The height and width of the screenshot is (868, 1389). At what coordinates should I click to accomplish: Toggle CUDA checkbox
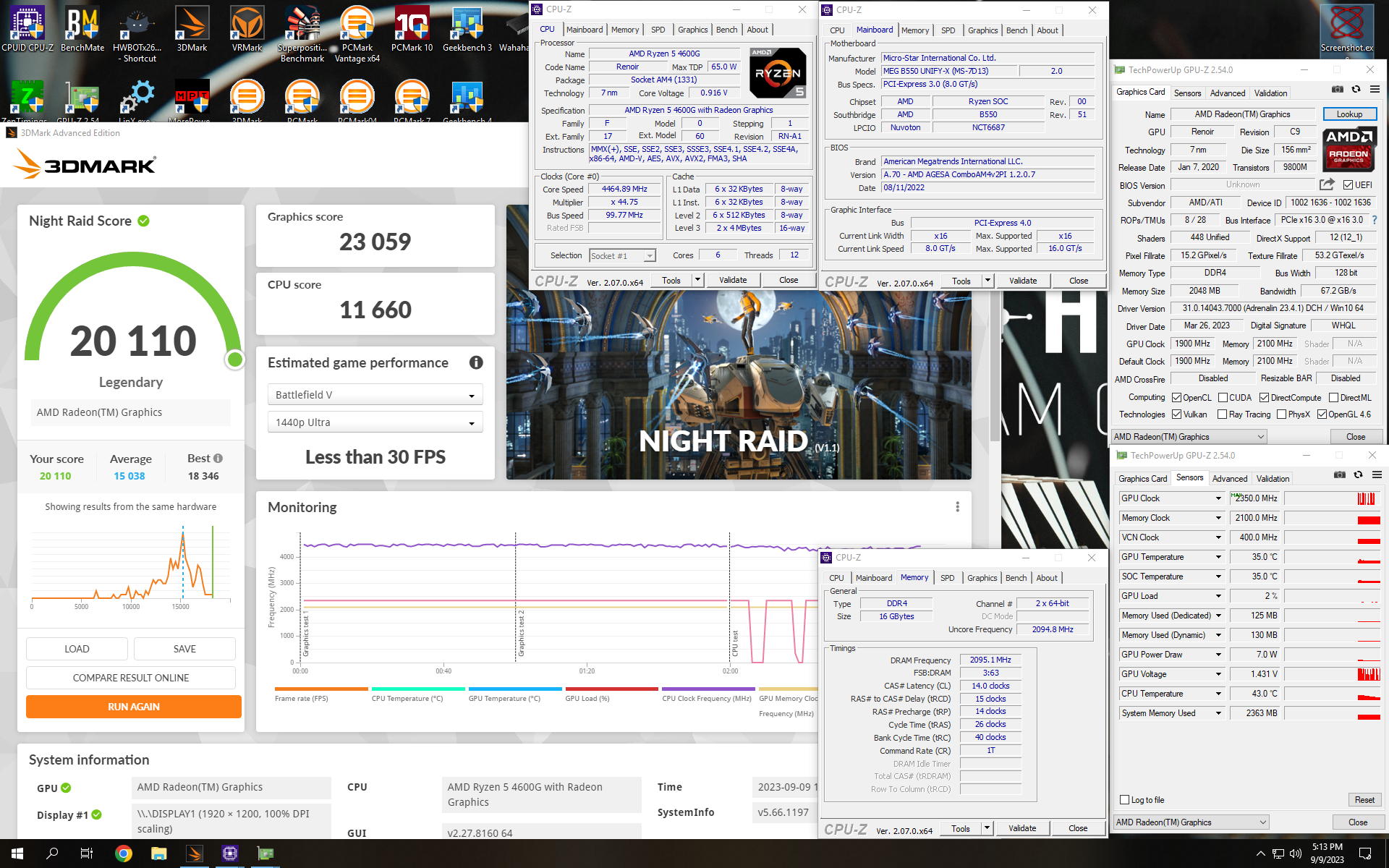(x=1223, y=398)
